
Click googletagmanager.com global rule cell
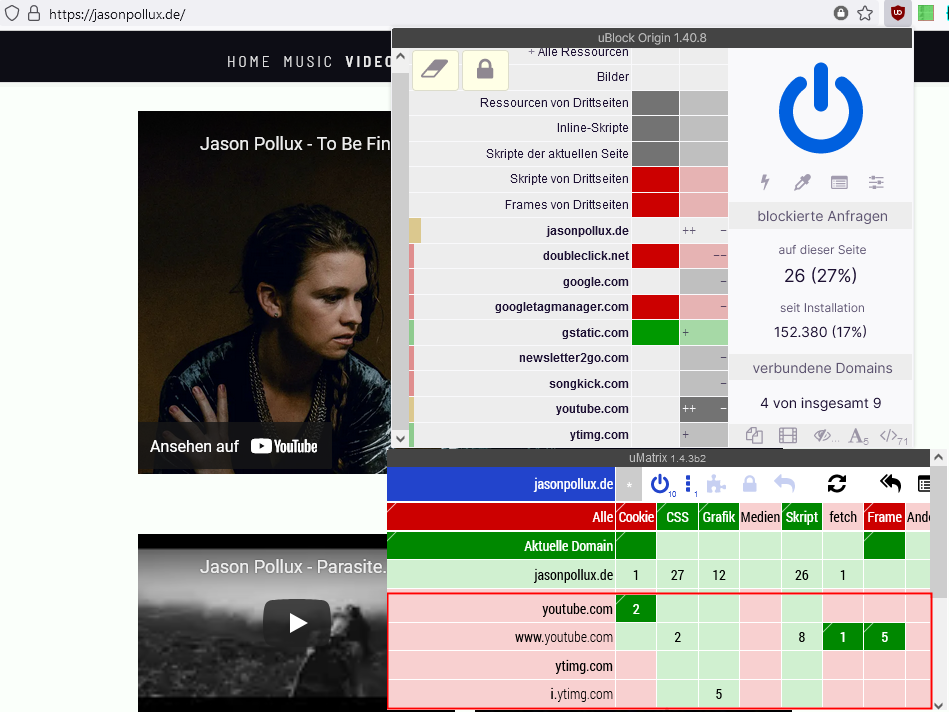(x=655, y=307)
